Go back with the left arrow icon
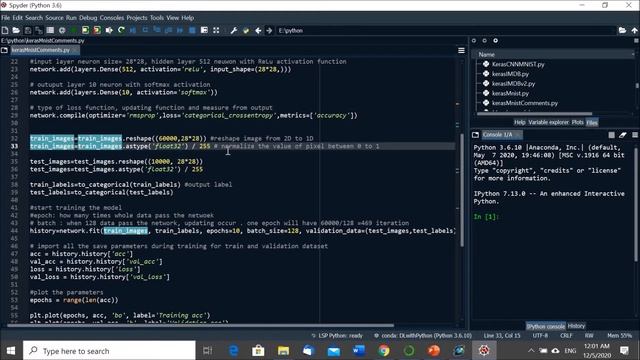This screenshot has height=360, width=640. click(x=258, y=30)
